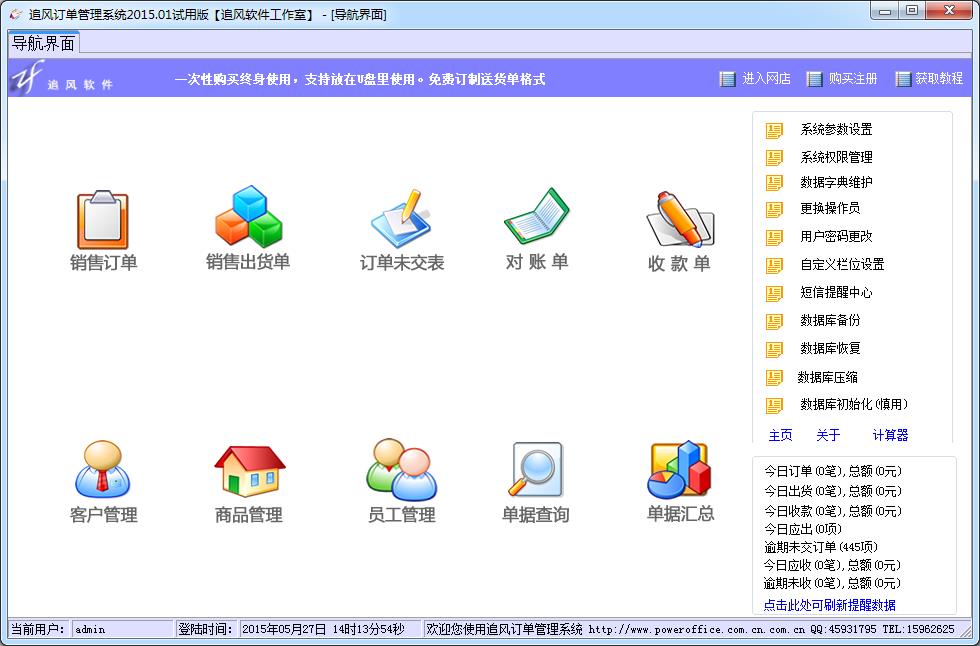Image resolution: width=980 pixels, height=646 pixels.
Task: Click the 购买注册 toolbar link
Action: click(x=842, y=79)
